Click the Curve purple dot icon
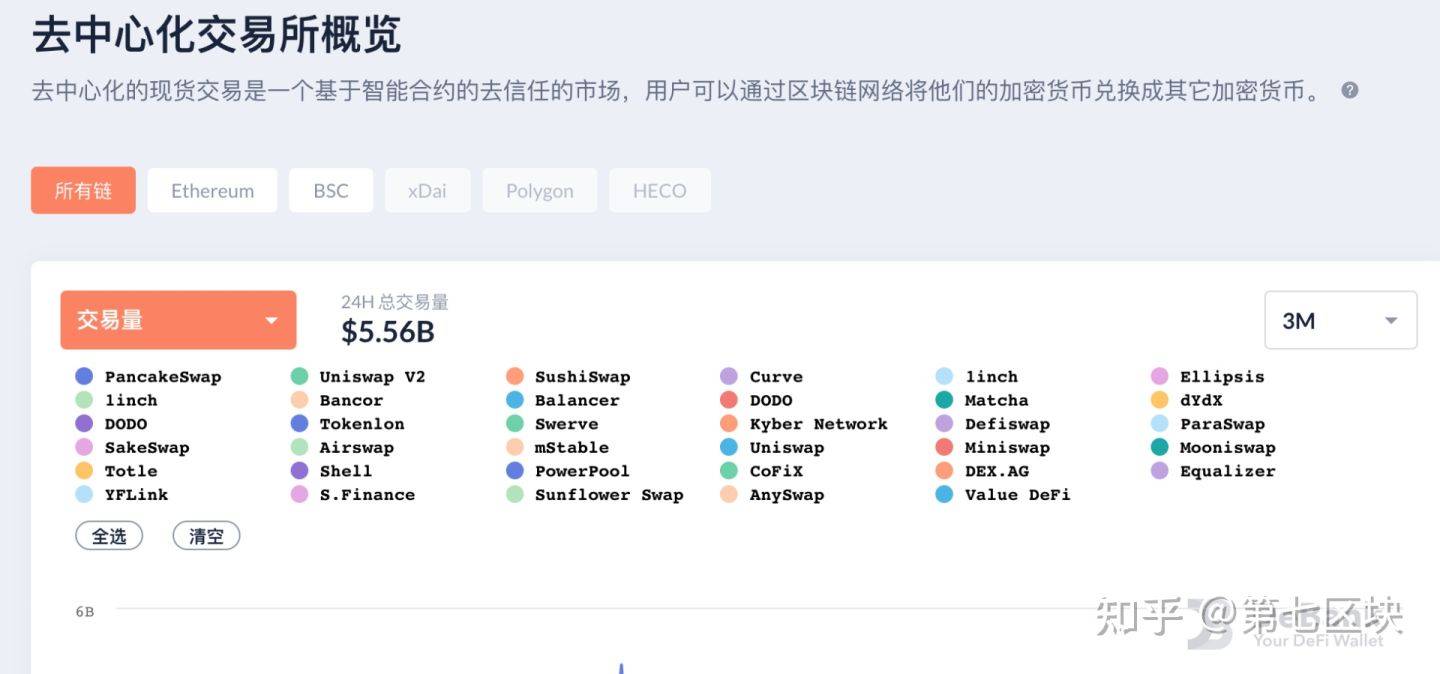This screenshot has height=674, width=1440. (x=729, y=376)
